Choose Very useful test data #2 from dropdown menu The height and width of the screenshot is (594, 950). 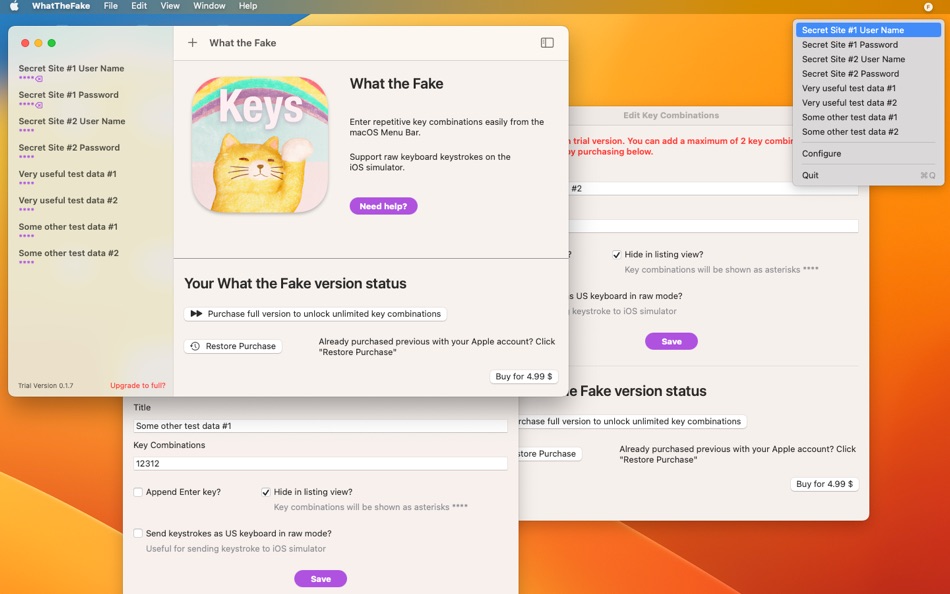[868, 102]
